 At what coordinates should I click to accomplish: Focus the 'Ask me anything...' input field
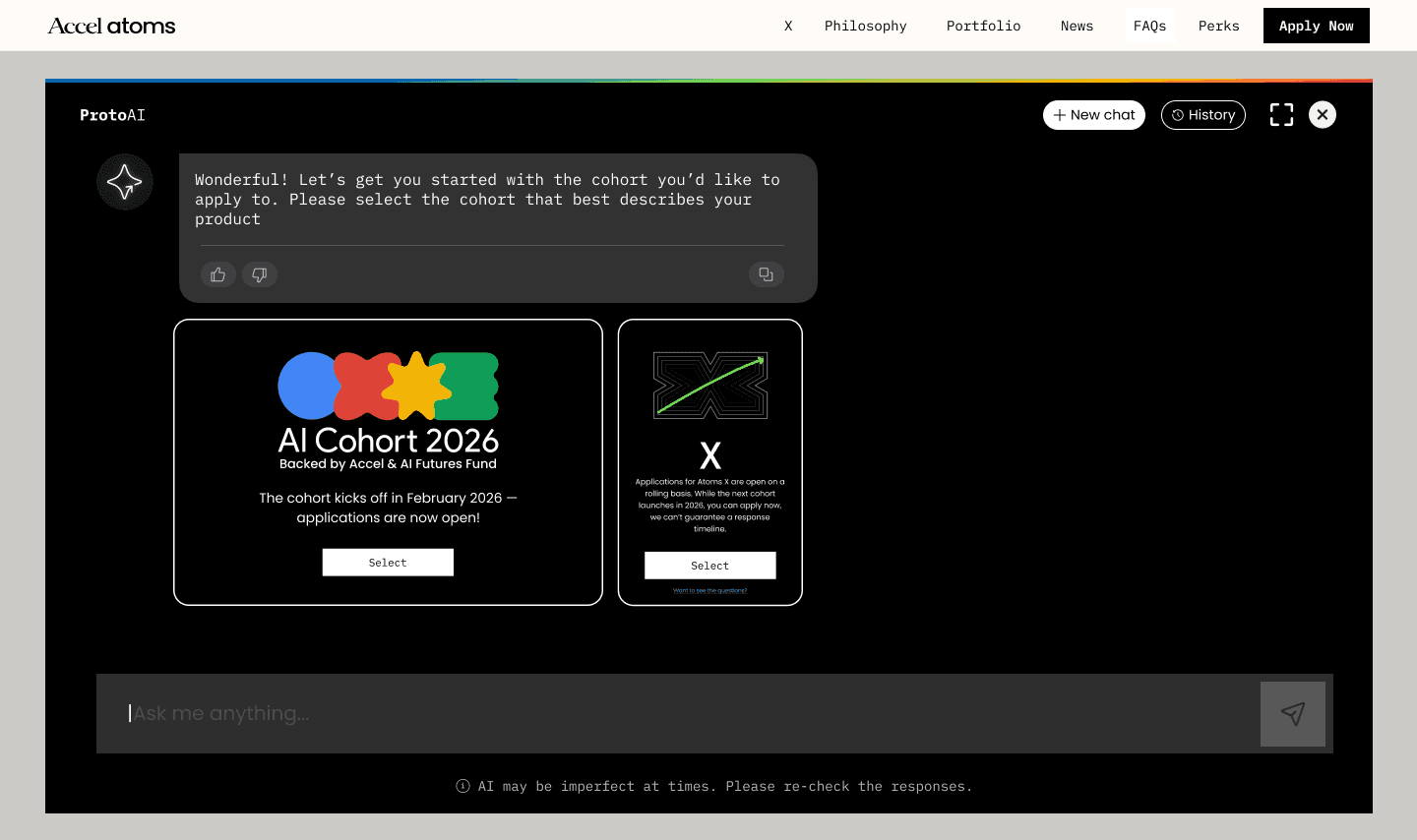click(678, 714)
